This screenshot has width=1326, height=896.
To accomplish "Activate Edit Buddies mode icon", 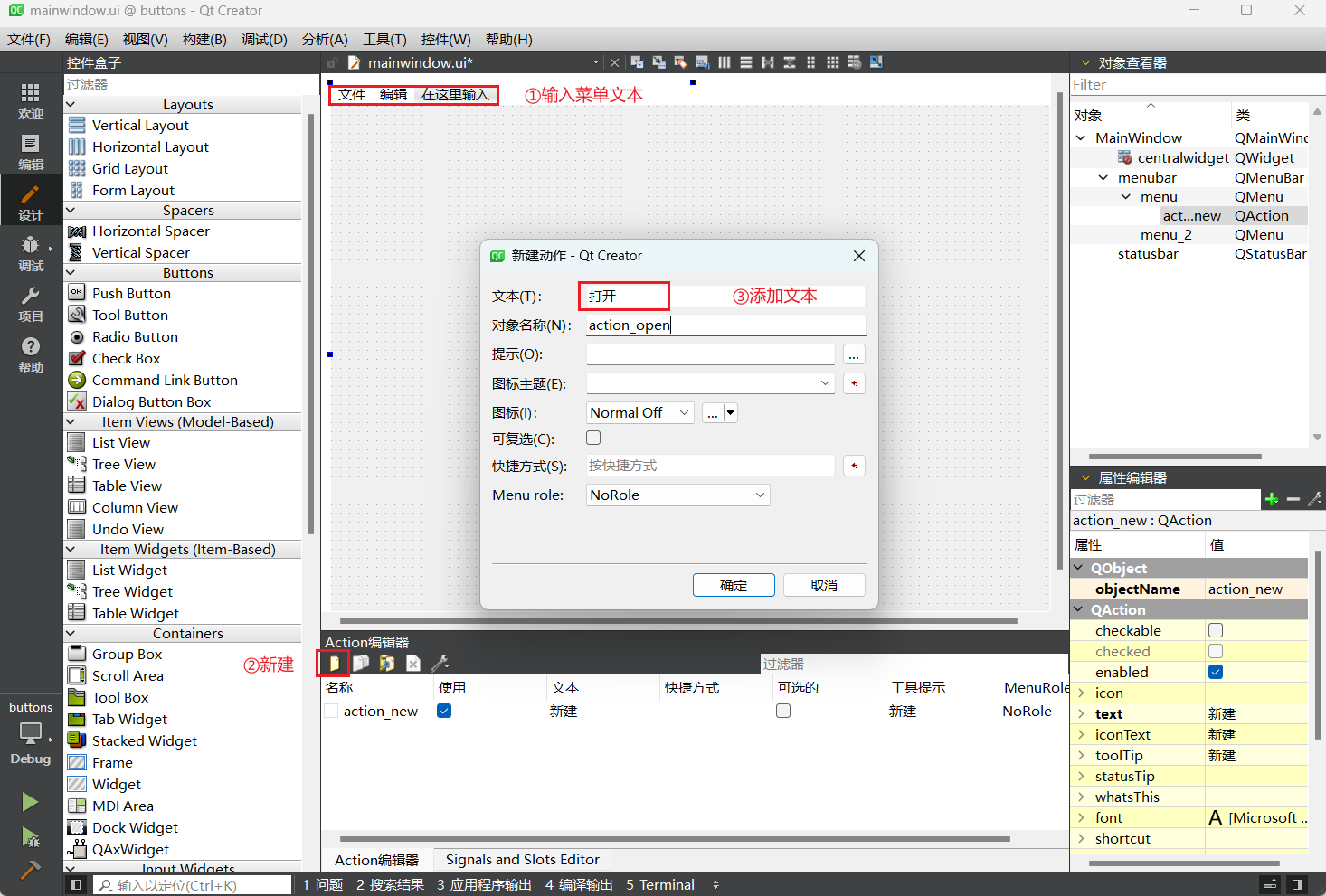I will [x=681, y=62].
